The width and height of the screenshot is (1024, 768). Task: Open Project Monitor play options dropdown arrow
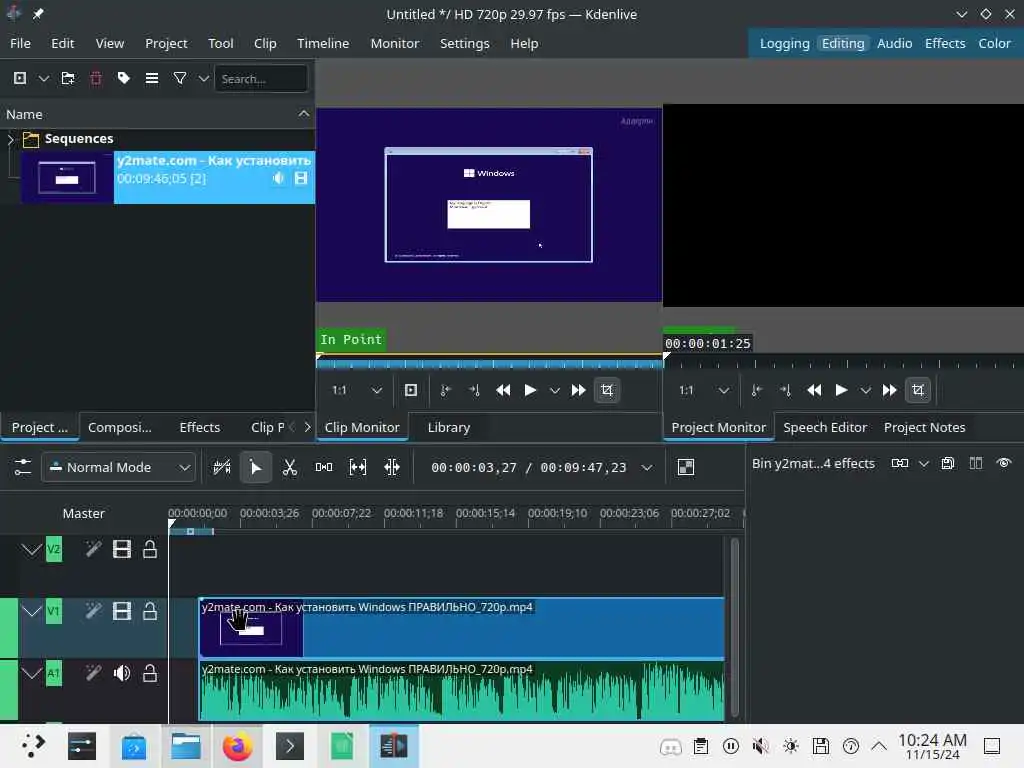(865, 391)
